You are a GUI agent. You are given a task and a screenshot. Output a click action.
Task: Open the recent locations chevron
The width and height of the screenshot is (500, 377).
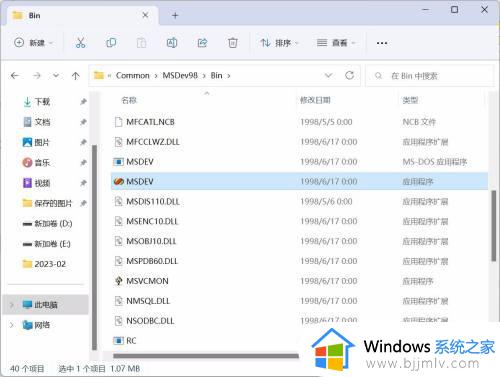point(56,76)
